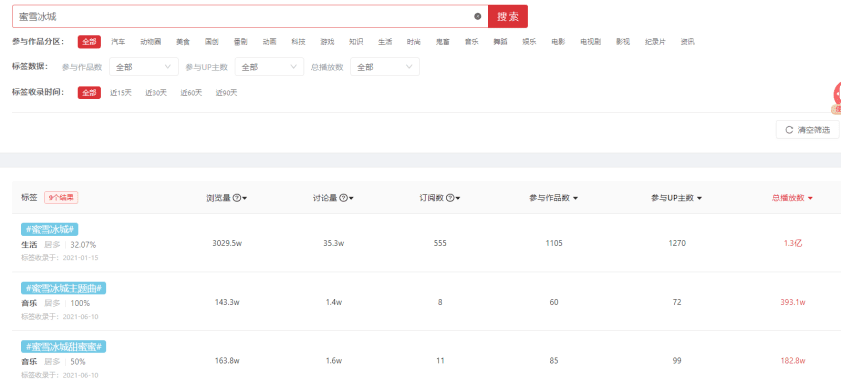Open the 参与UP主数 dropdown
The width and height of the screenshot is (841, 386).
(269, 67)
